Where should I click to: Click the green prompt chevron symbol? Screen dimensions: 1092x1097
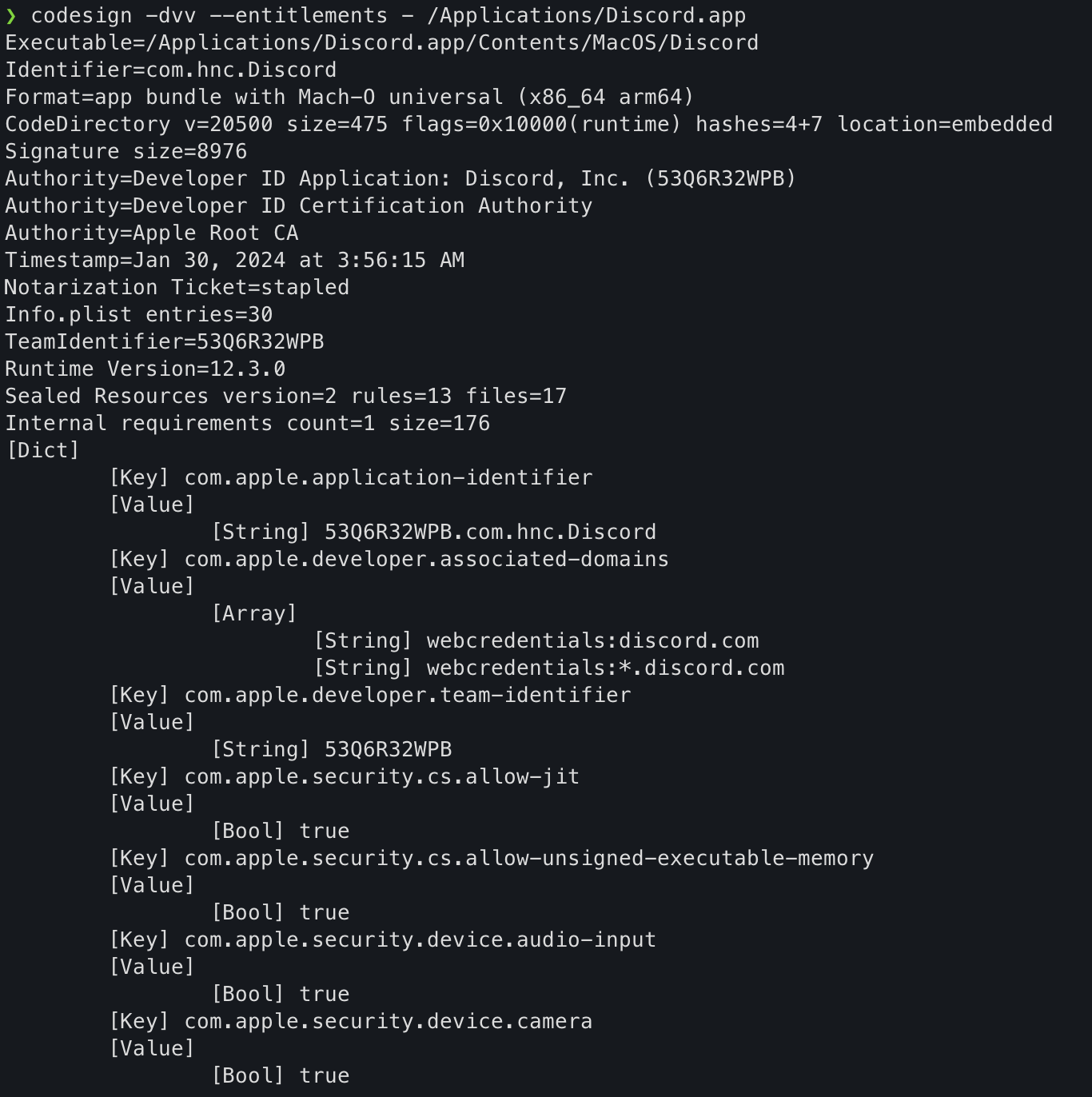click(10, 16)
